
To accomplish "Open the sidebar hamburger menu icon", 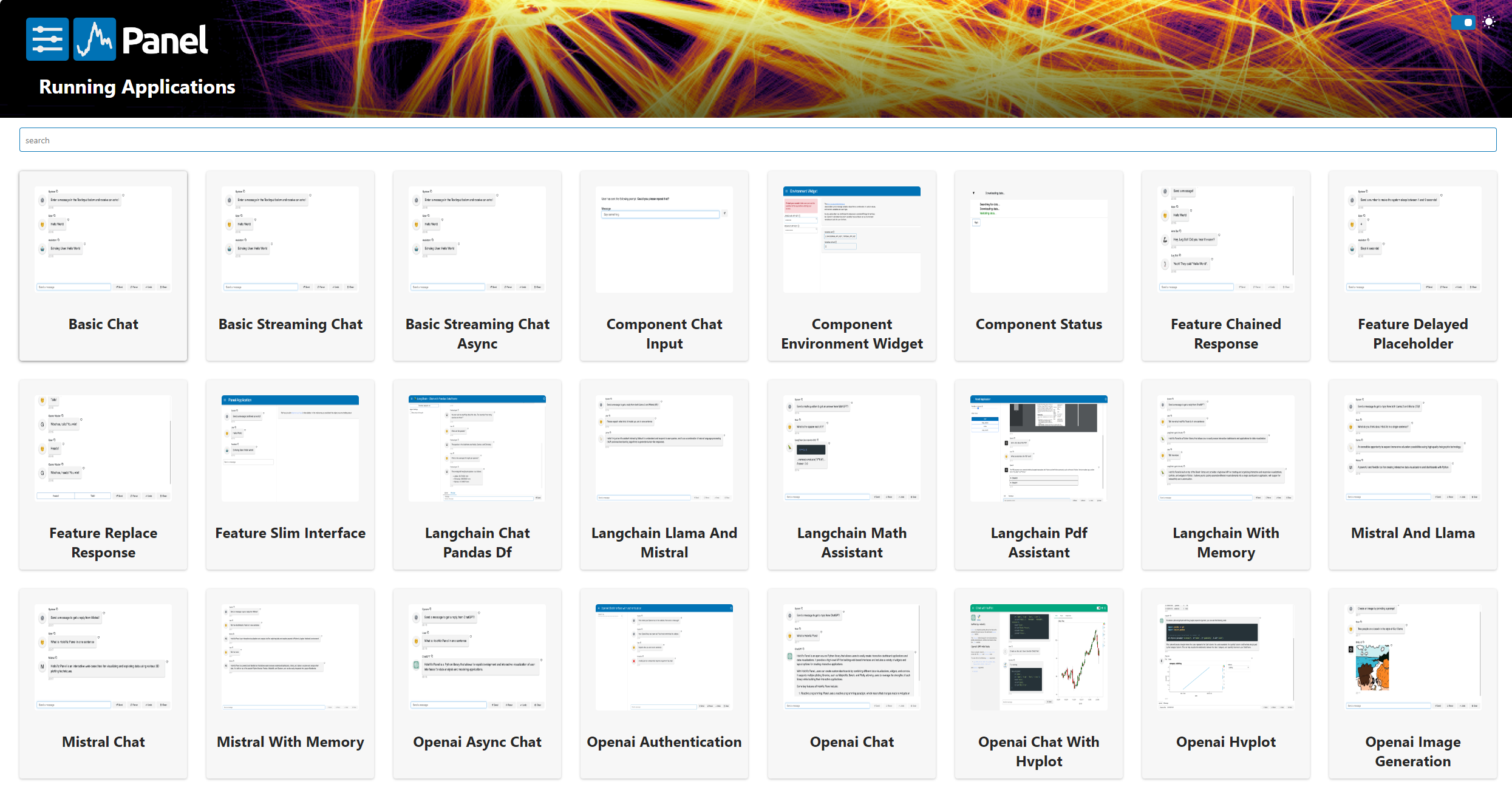I will [x=47, y=39].
